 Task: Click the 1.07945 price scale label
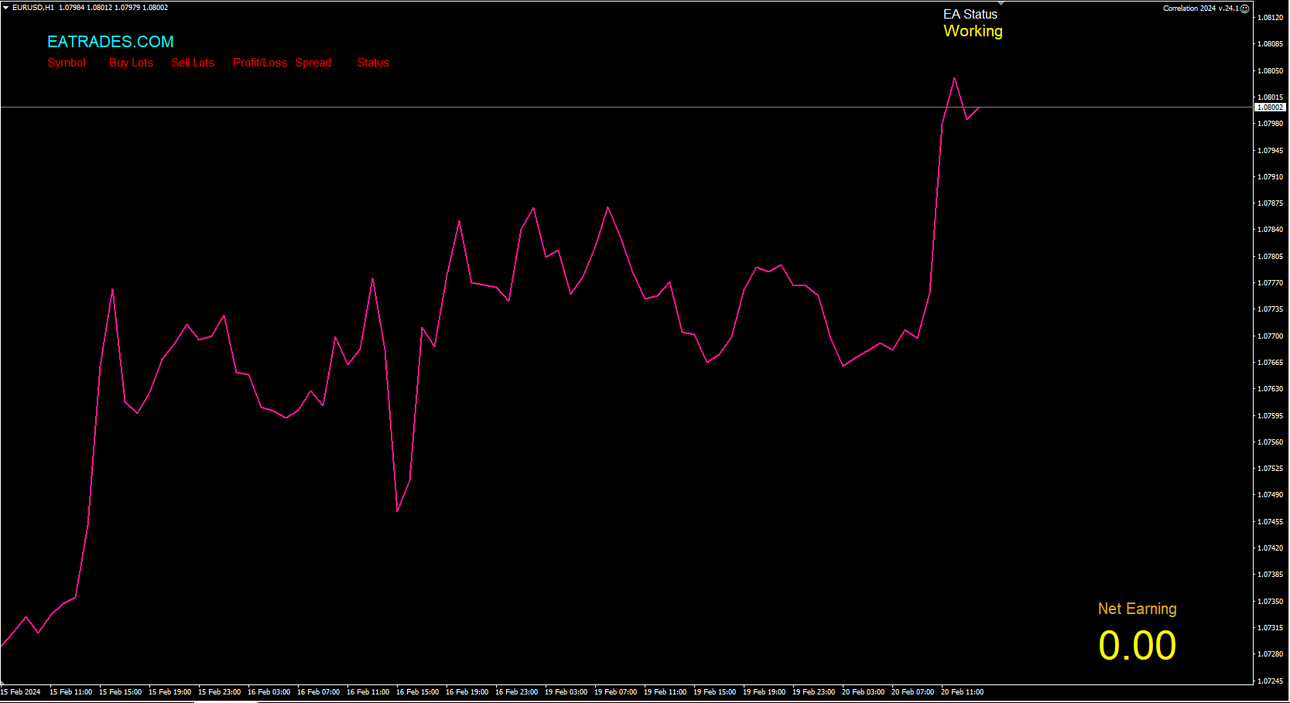click(x=1271, y=151)
